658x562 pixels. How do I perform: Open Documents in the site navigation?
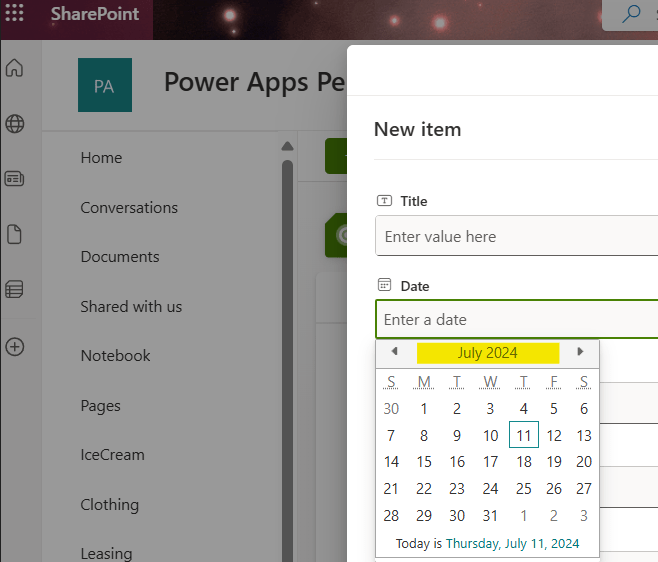[120, 257]
